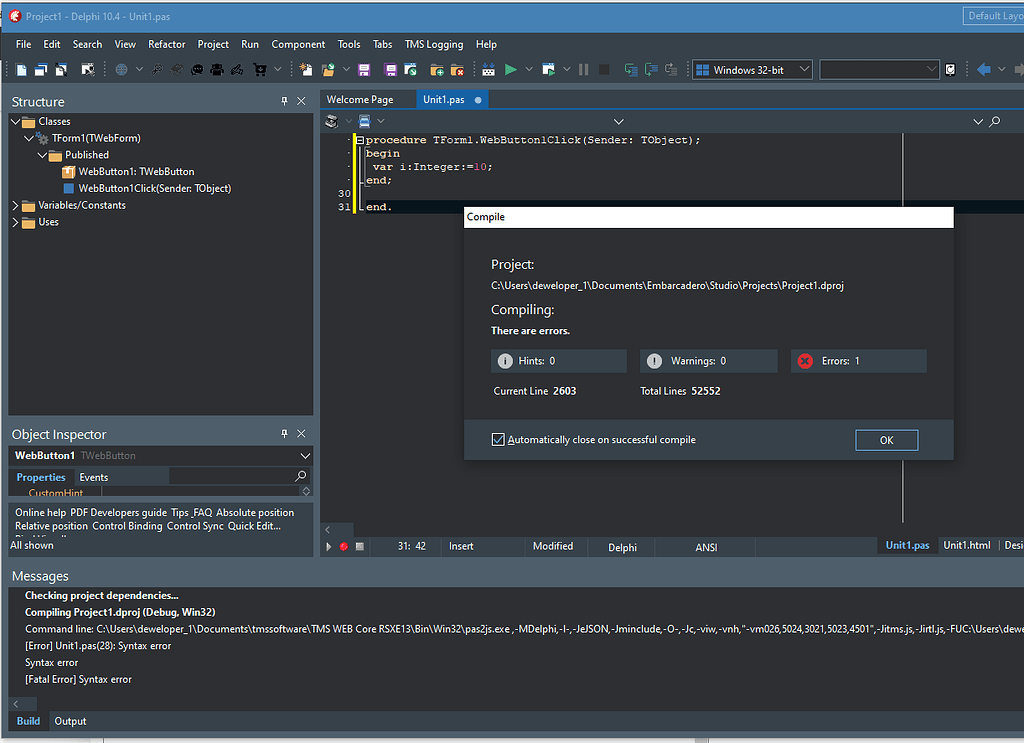Click the New Items toolbar icon
Image resolution: width=1024 pixels, height=743 pixels.
[x=306, y=69]
